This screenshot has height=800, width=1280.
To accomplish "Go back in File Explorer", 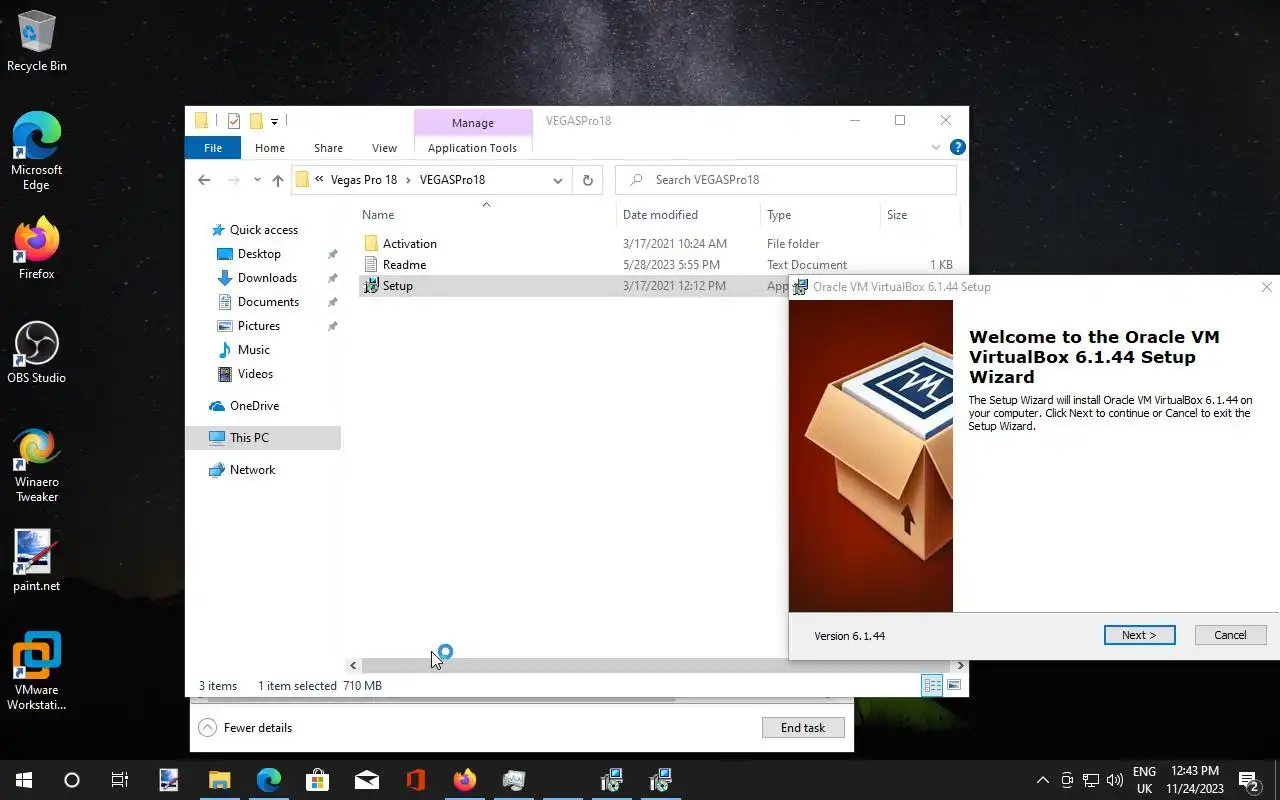I will coord(204,180).
